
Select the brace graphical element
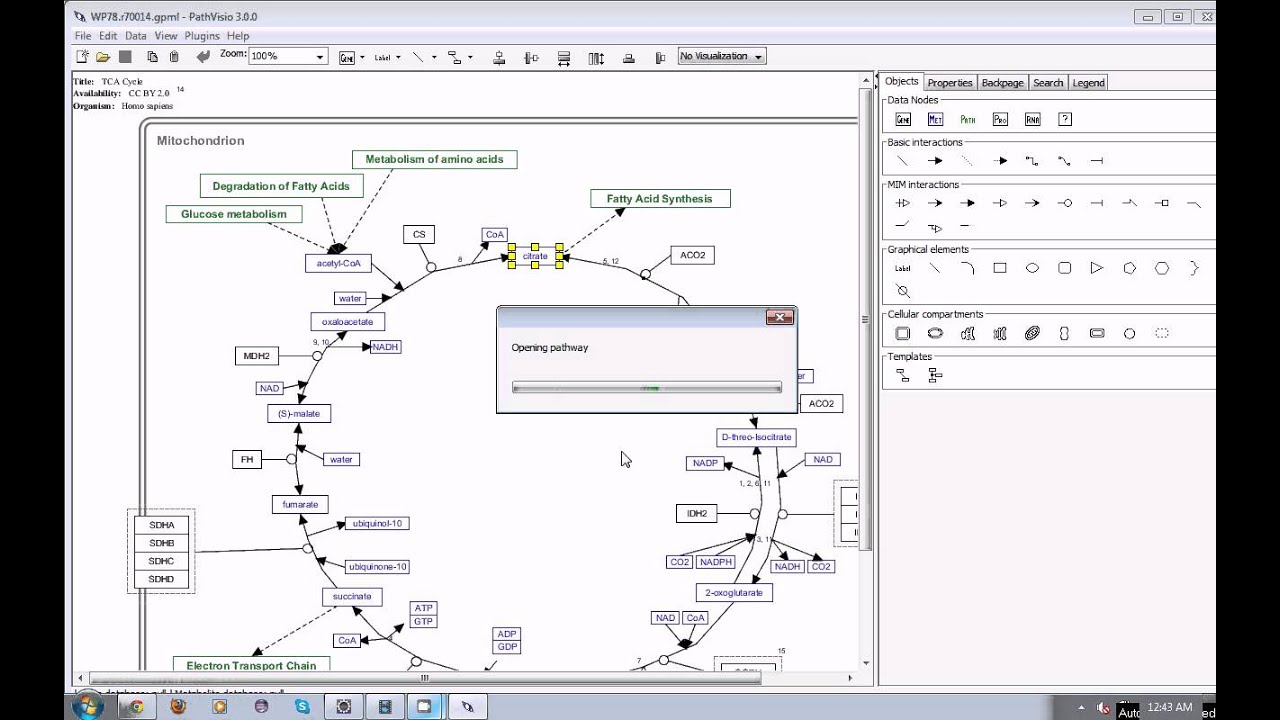tap(1194, 268)
